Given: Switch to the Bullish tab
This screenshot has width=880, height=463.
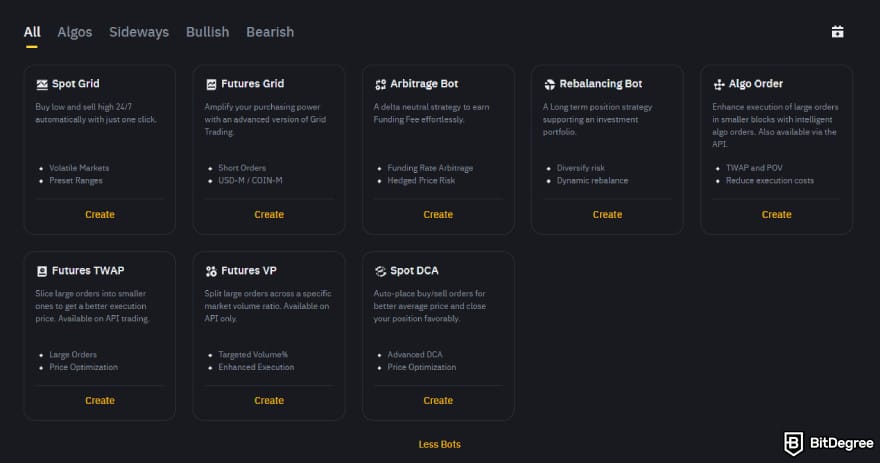Looking at the screenshot, I should coord(208,32).
